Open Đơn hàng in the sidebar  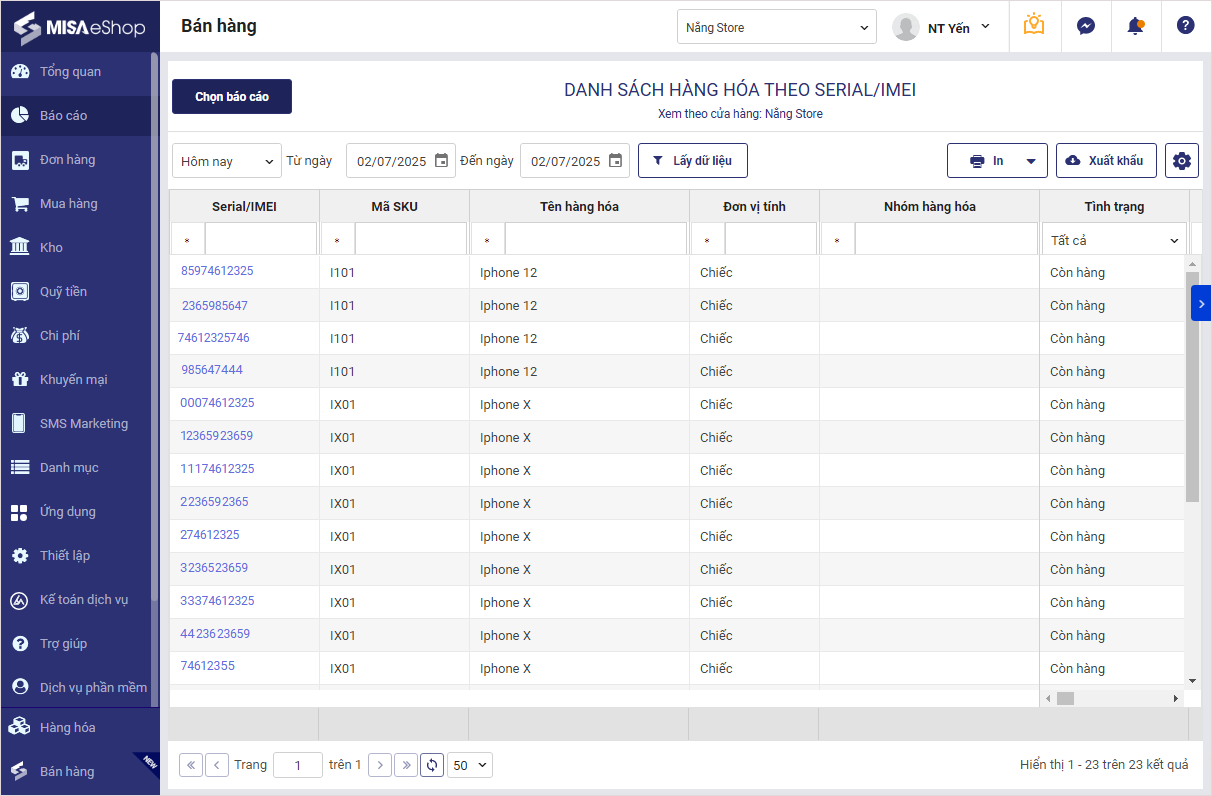click(67, 160)
